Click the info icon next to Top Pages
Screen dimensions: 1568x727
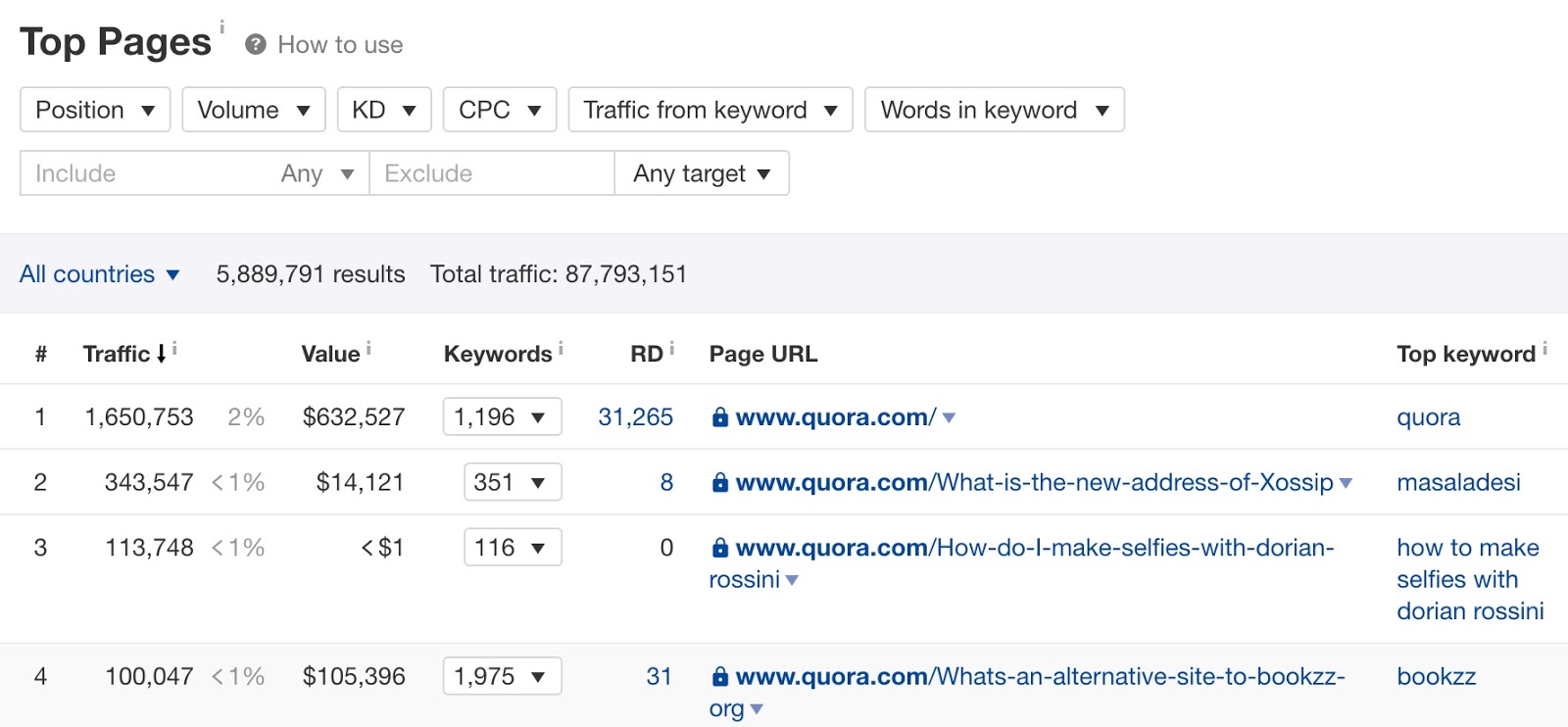[221, 26]
